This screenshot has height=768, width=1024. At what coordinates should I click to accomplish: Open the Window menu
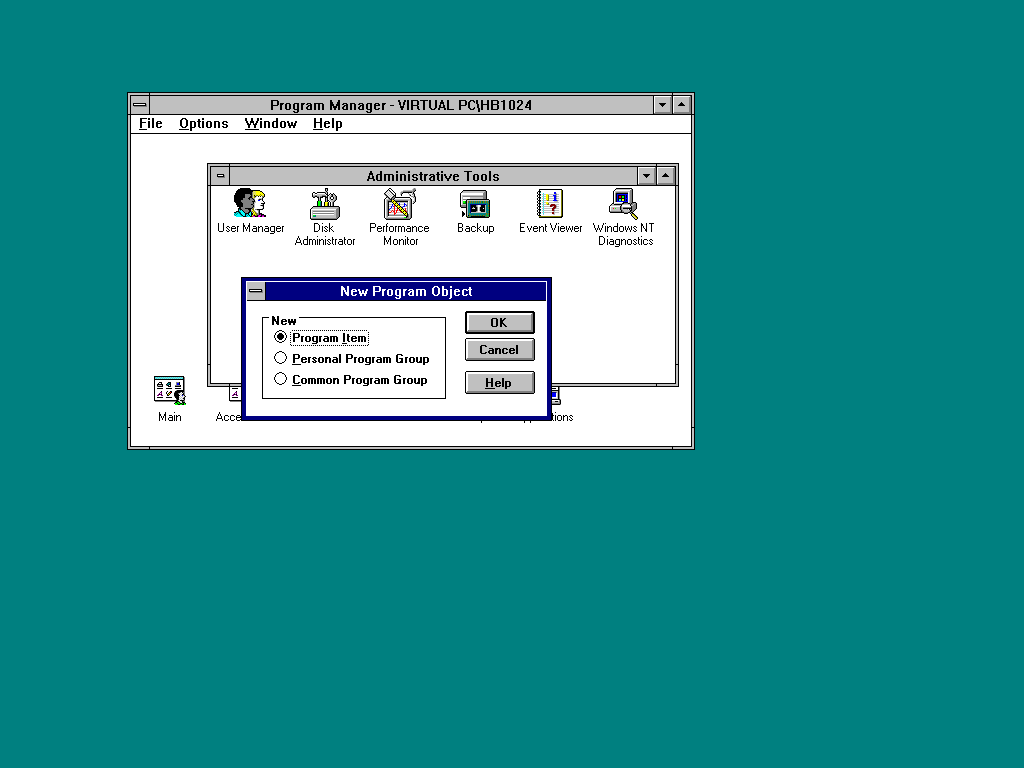point(271,123)
